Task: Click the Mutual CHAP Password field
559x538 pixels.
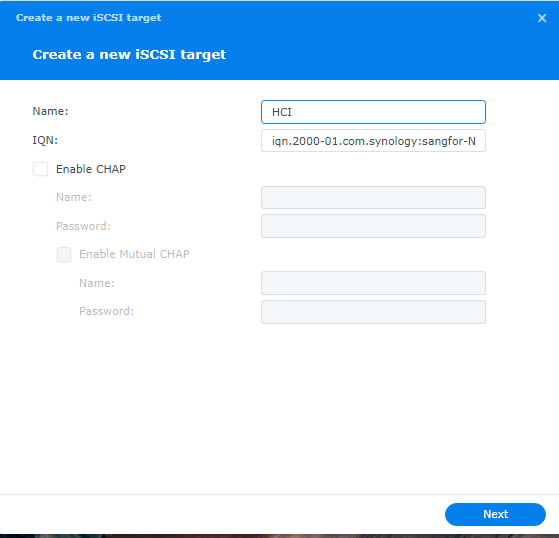Action: [373, 312]
